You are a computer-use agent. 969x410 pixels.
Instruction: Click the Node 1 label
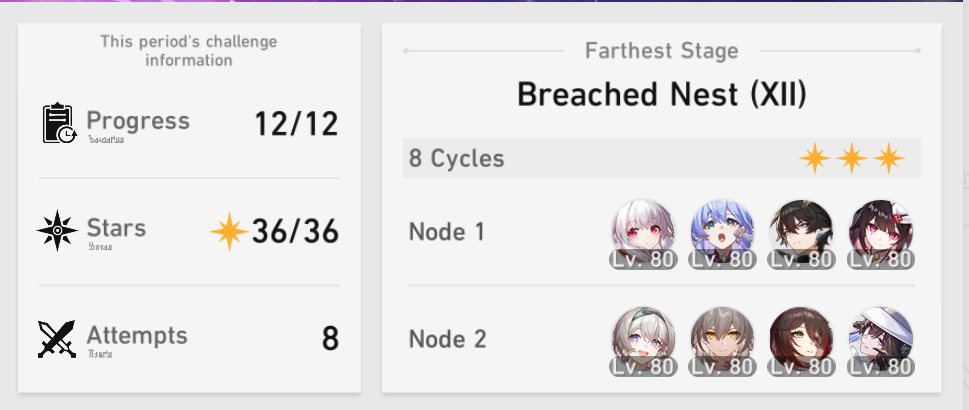(x=447, y=232)
